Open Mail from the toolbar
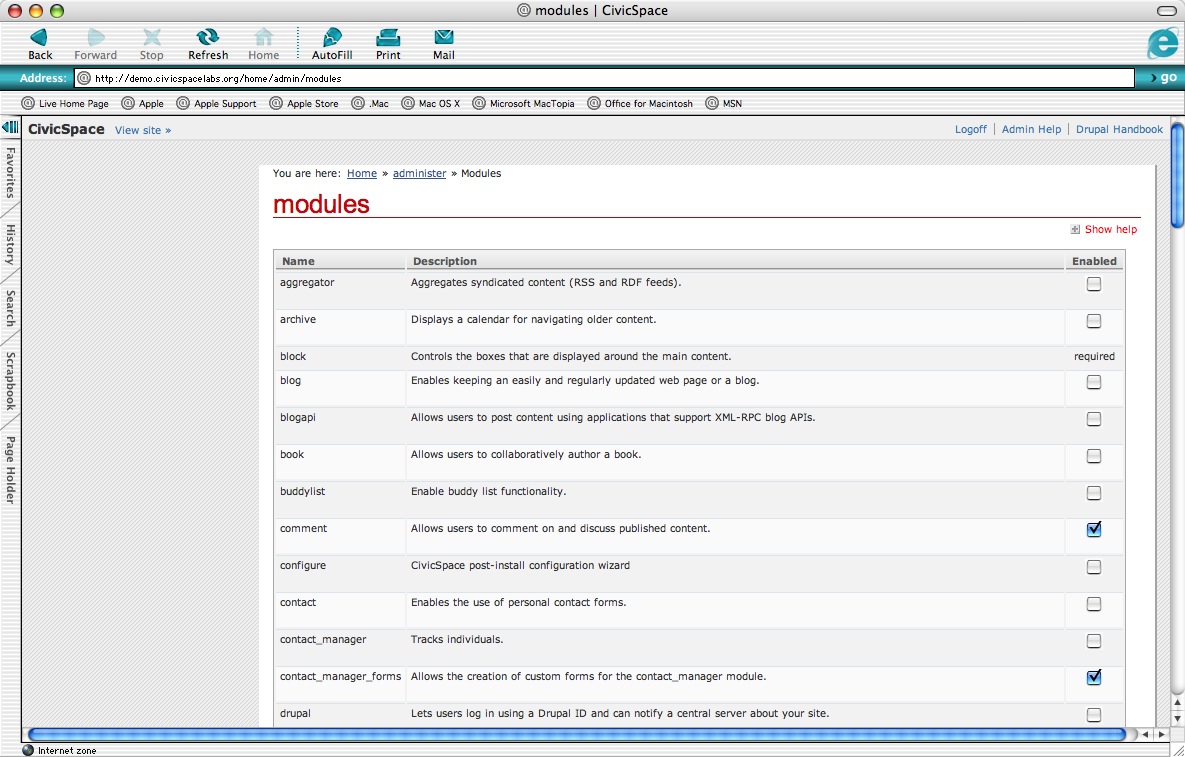The width and height of the screenshot is (1185, 757). pyautogui.click(x=444, y=44)
